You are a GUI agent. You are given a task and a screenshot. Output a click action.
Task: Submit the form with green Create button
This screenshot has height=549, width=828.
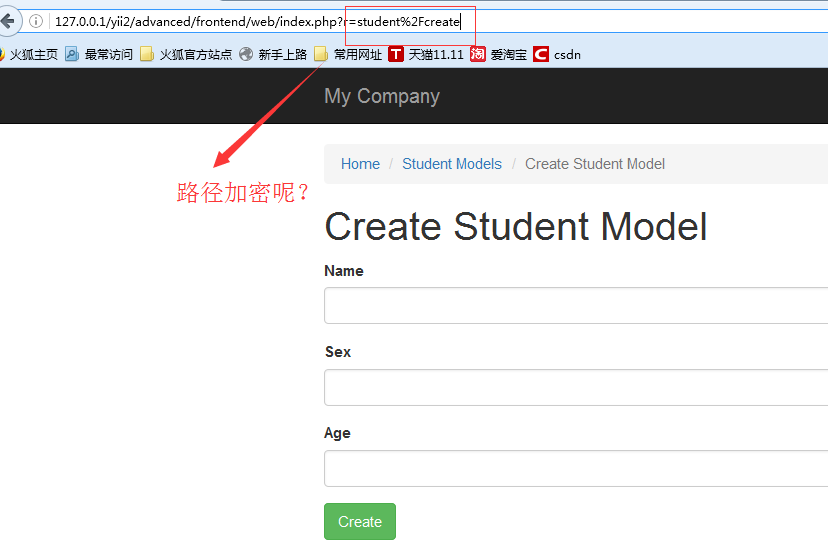point(360,522)
